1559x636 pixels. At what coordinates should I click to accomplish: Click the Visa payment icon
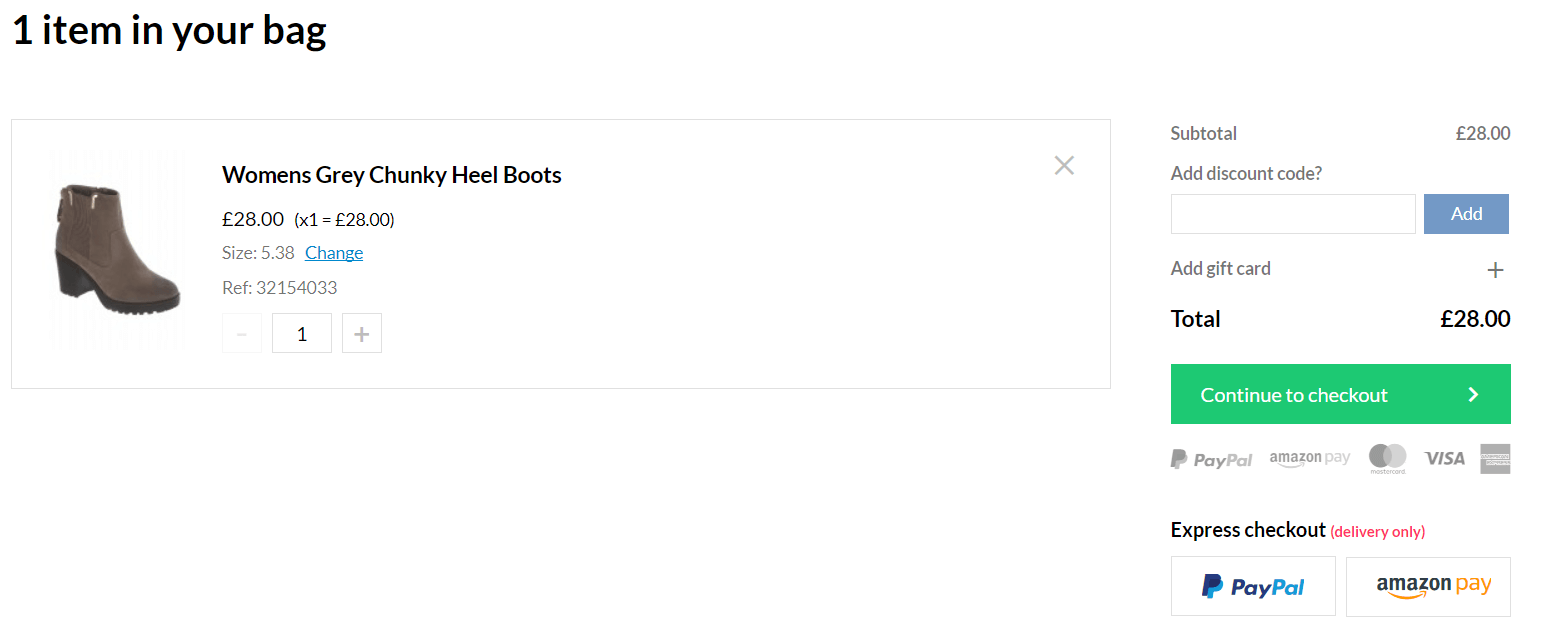pos(1445,458)
